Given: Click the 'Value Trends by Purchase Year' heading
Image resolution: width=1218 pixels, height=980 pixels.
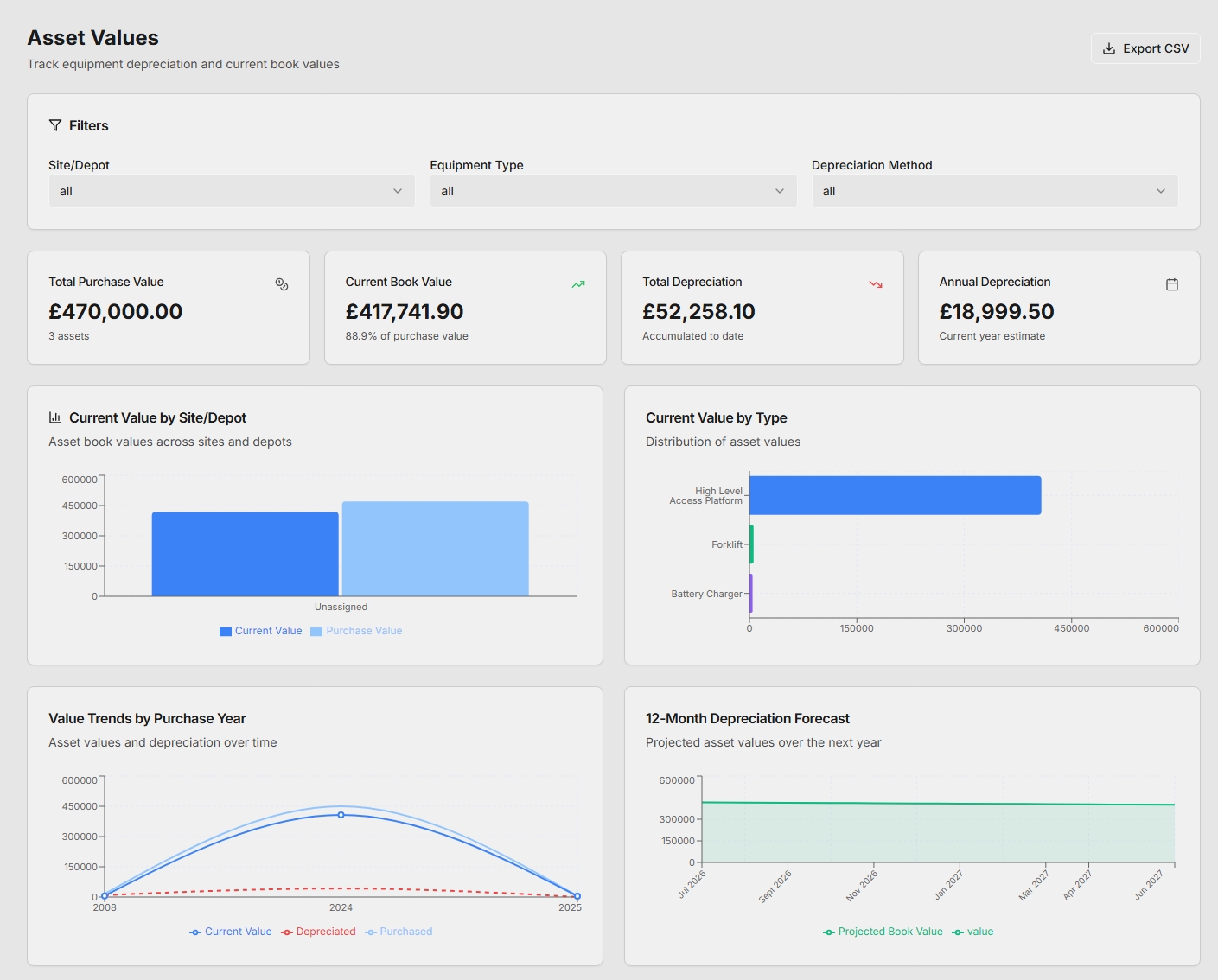Looking at the screenshot, I should pyautogui.click(x=147, y=718).
